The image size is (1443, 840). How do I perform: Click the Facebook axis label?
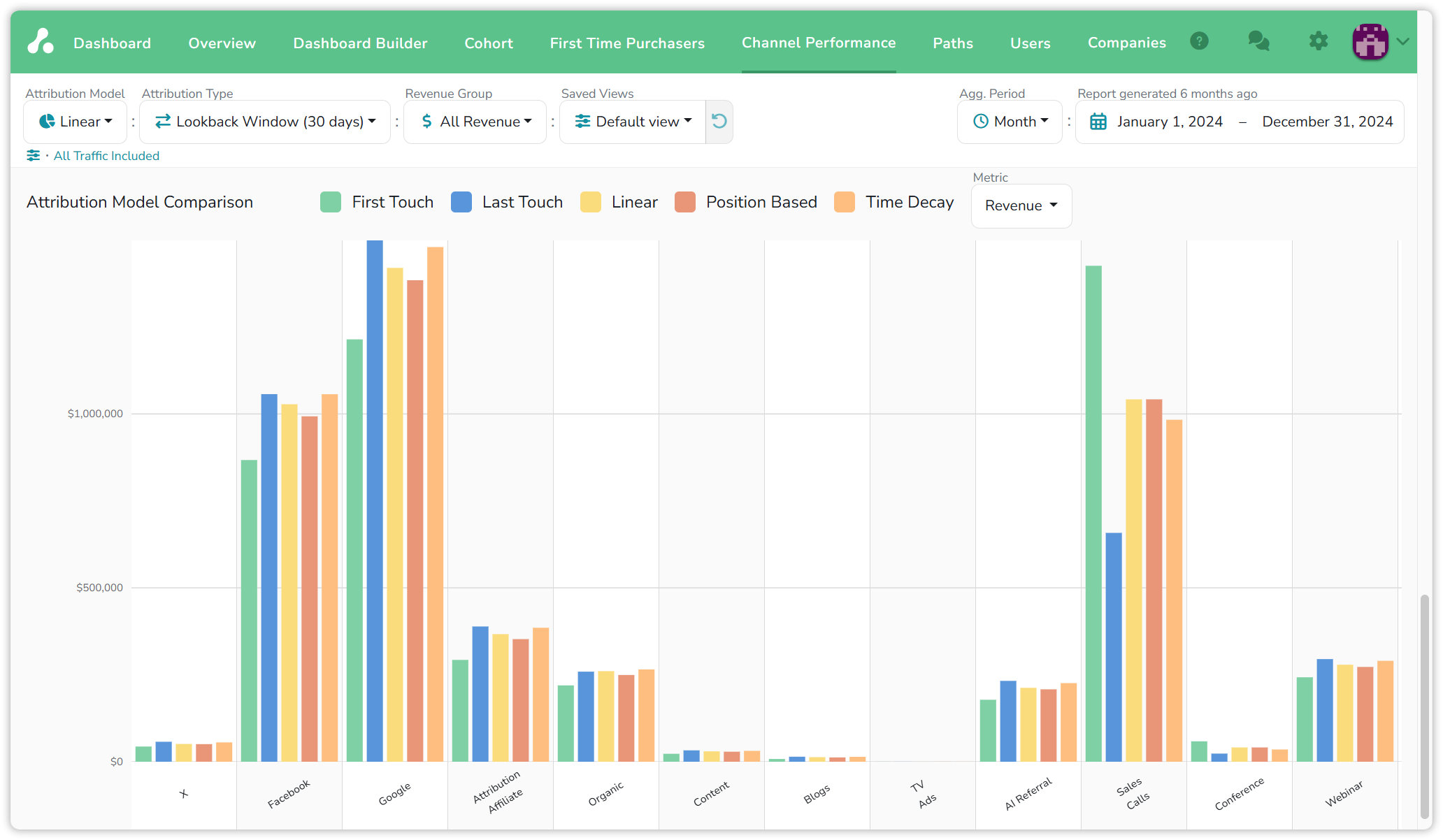[x=288, y=794]
